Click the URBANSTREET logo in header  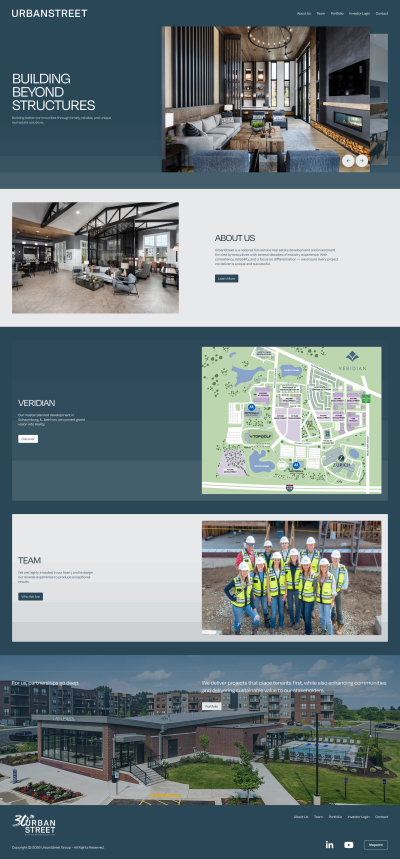click(x=49, y=13)
